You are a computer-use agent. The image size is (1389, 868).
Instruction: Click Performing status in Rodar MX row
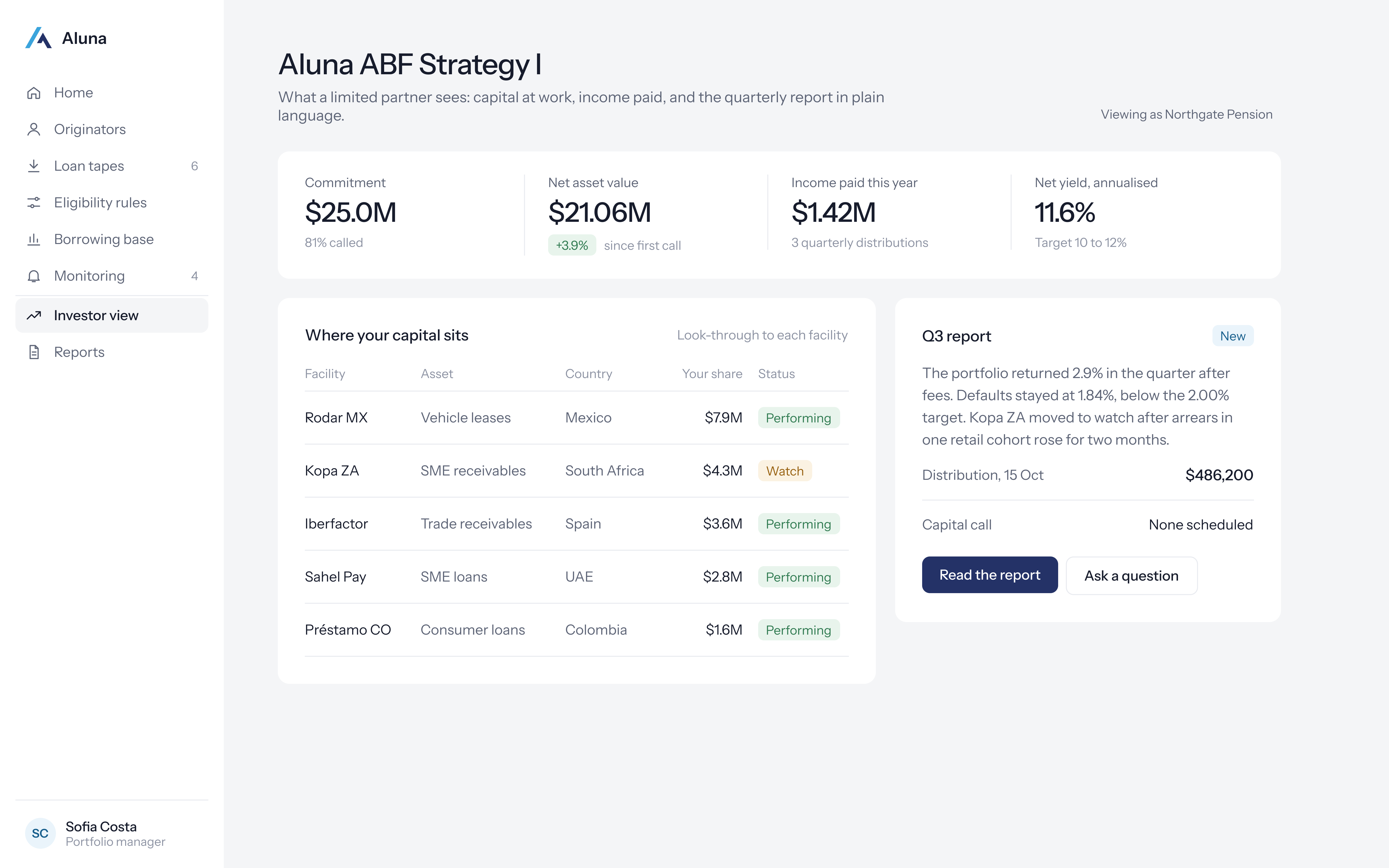(x=798, y=418)
